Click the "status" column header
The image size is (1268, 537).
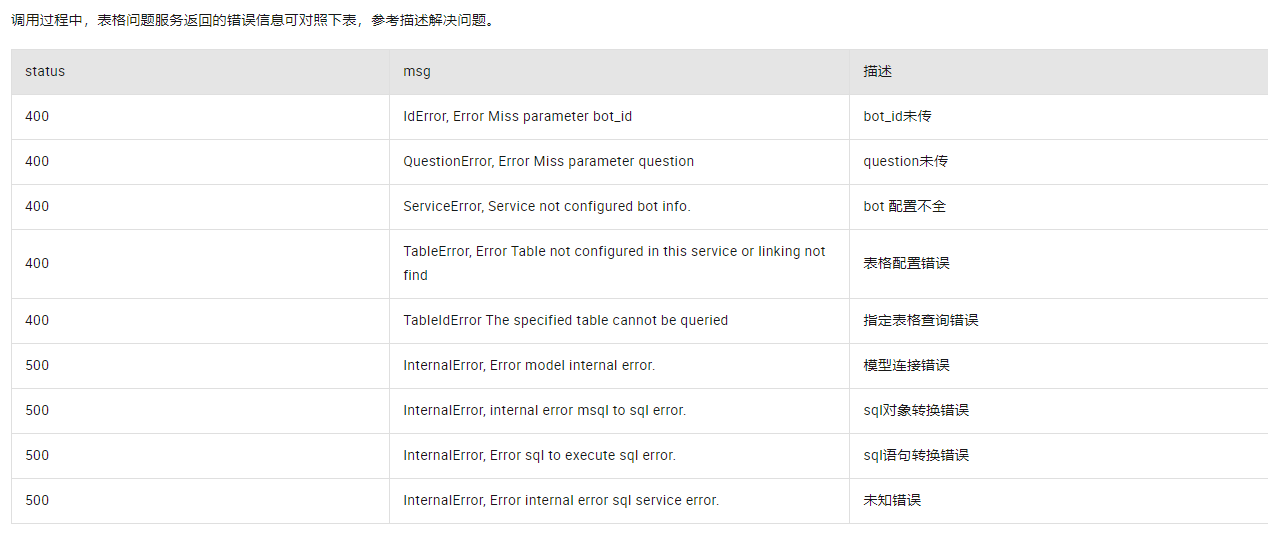click(45, 72)
